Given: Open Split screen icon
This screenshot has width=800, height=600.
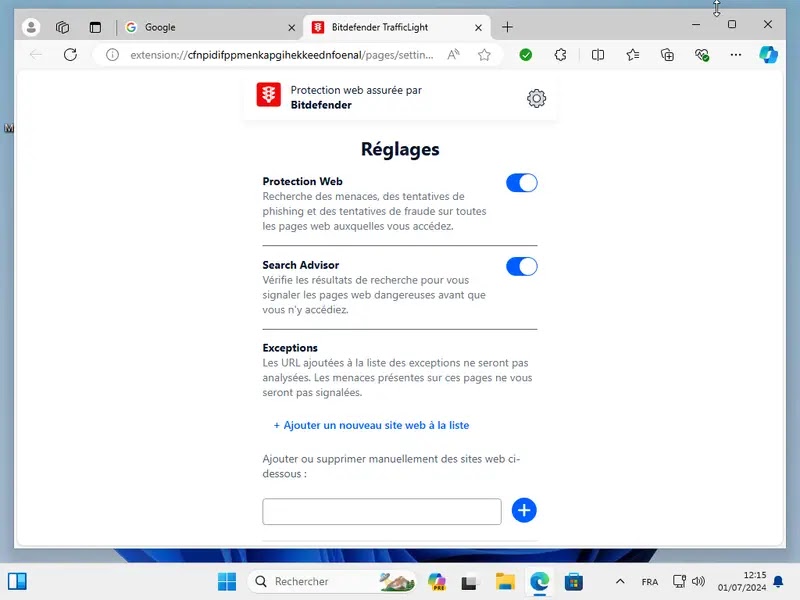Looking at the screenshot, I should coord(597,55).
